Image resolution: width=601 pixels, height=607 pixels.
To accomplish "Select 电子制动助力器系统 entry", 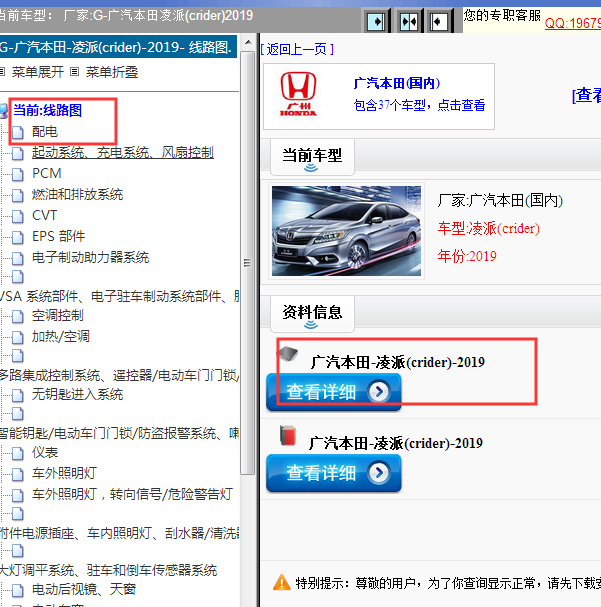I will (91, 257).
